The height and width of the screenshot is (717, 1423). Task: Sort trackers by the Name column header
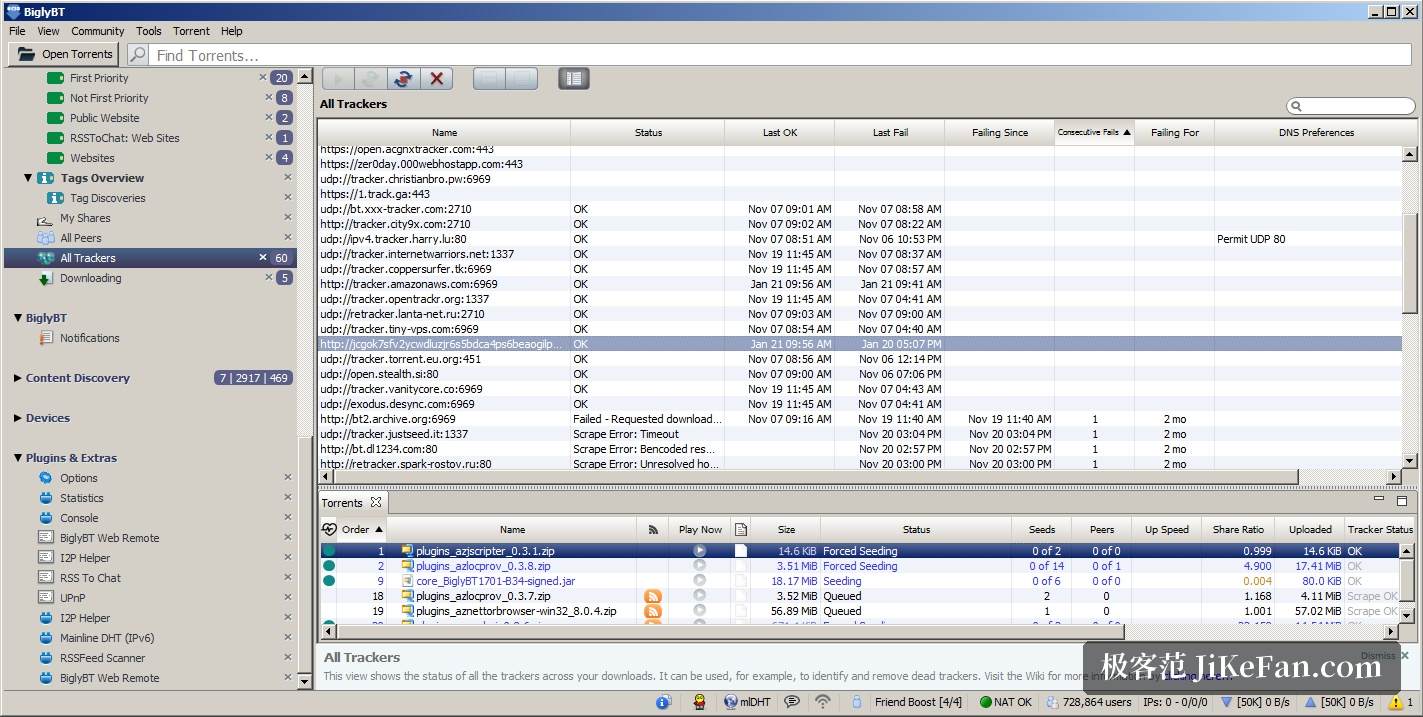coord(444,132)
